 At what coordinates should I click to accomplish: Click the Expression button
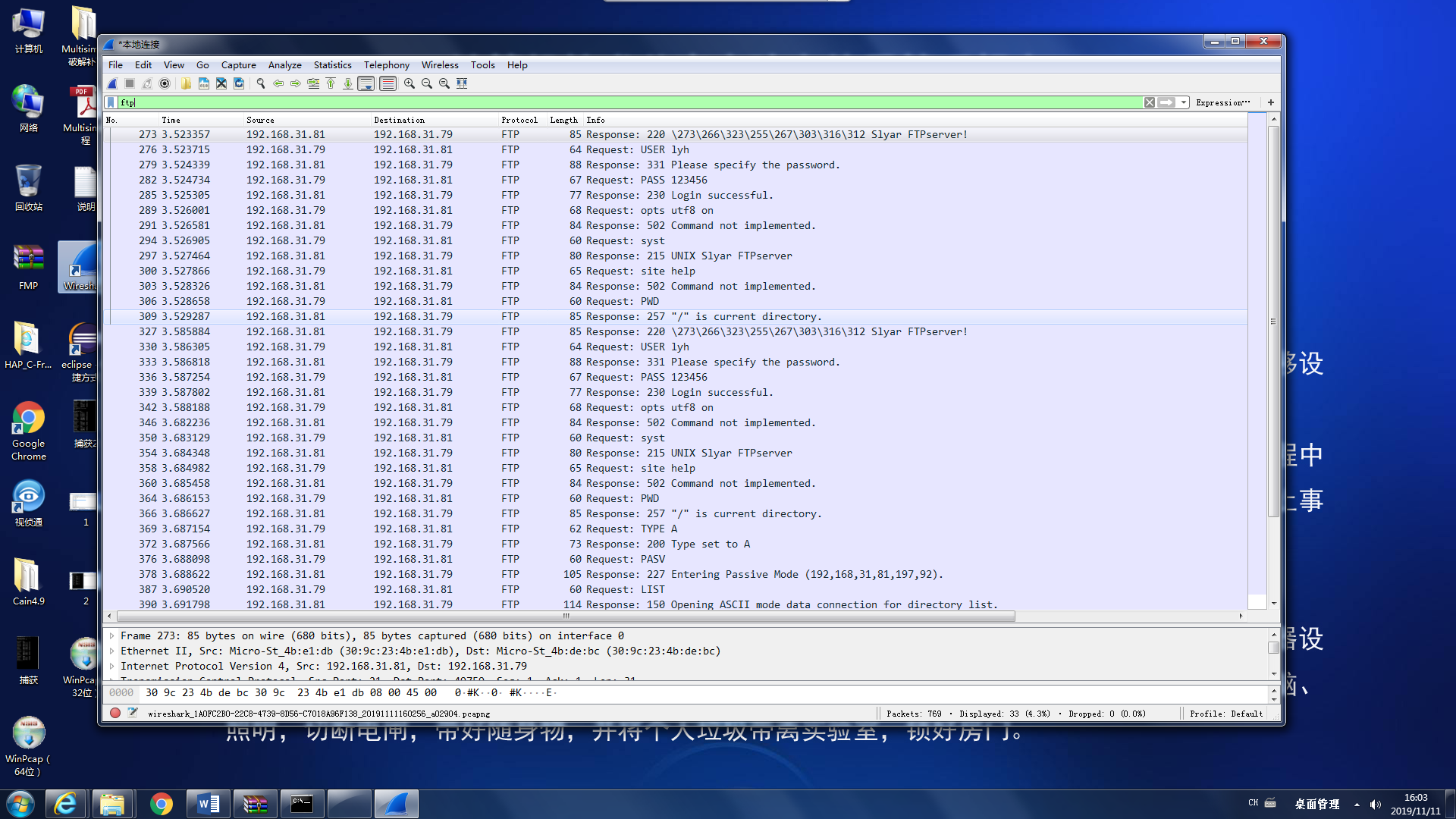tap(1222, 102)
